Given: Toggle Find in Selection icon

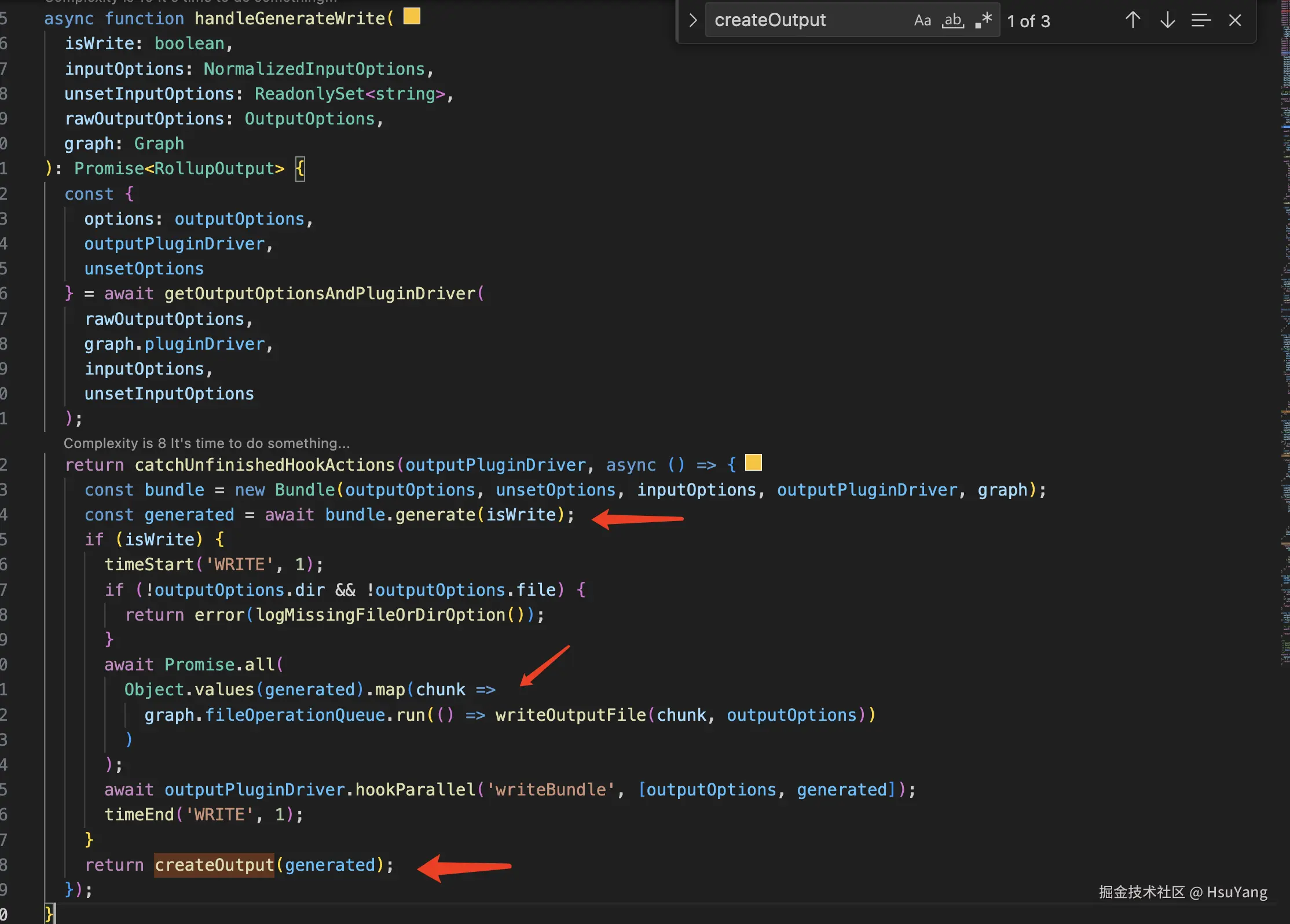Looking at the screenshot, I should 1201,20.
